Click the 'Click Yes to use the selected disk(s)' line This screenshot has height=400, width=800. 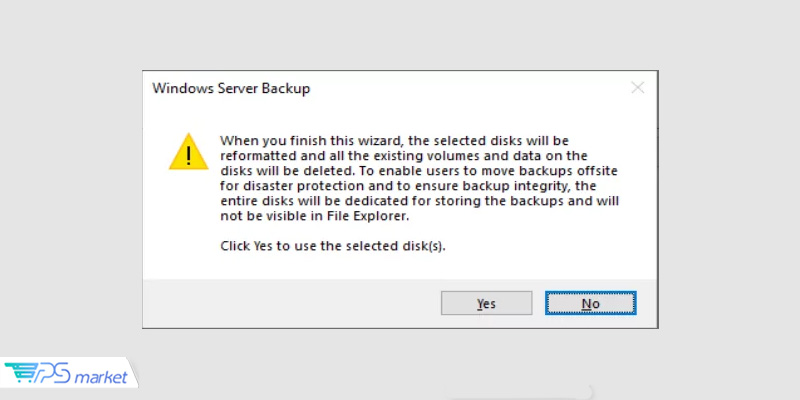333,246
